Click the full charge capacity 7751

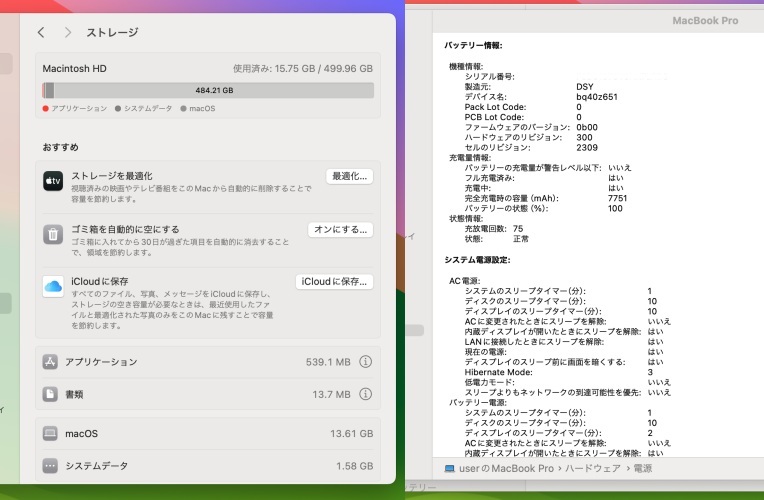click(x=617, y=198)
